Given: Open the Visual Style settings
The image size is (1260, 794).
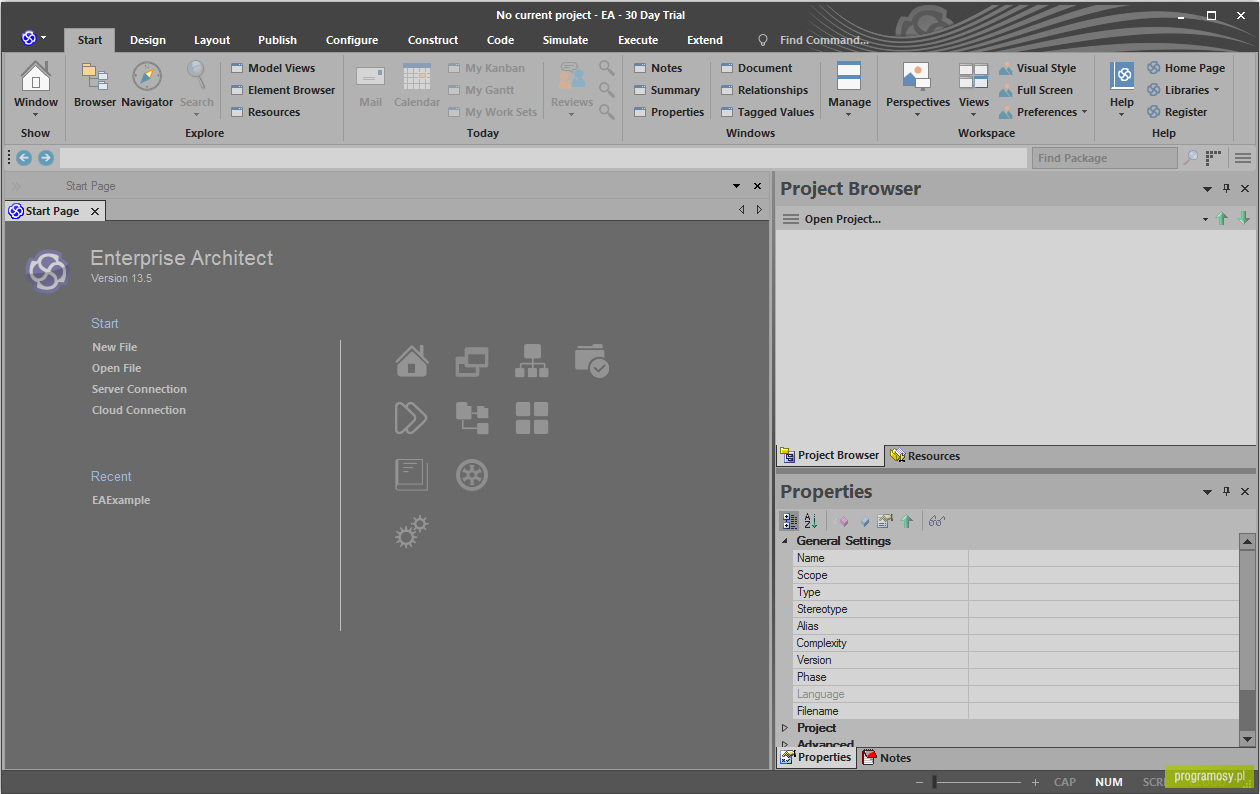Looking at the screenshot, I should tap(1037, 68).
